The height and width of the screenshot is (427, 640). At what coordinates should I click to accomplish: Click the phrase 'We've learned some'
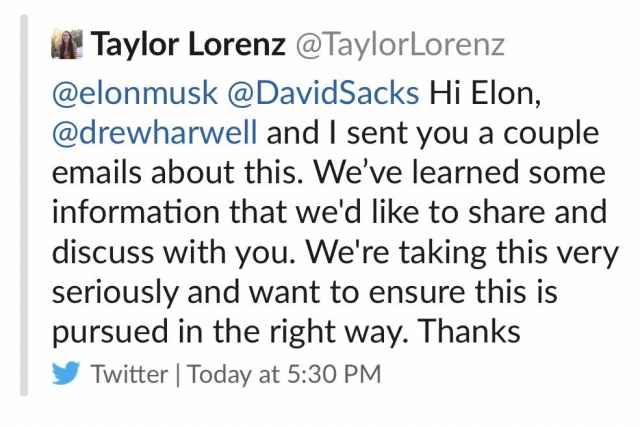459,172
